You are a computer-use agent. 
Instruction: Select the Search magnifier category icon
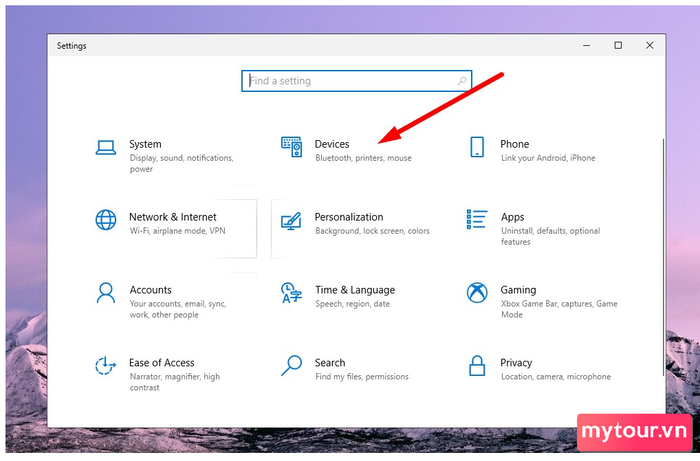pos(292,365)
